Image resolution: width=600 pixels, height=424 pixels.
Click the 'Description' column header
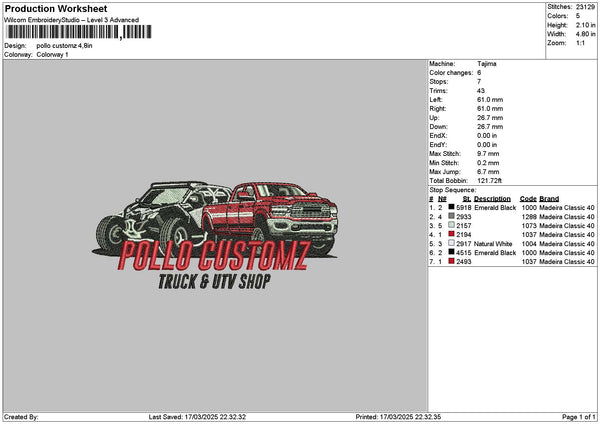point(492,199)
